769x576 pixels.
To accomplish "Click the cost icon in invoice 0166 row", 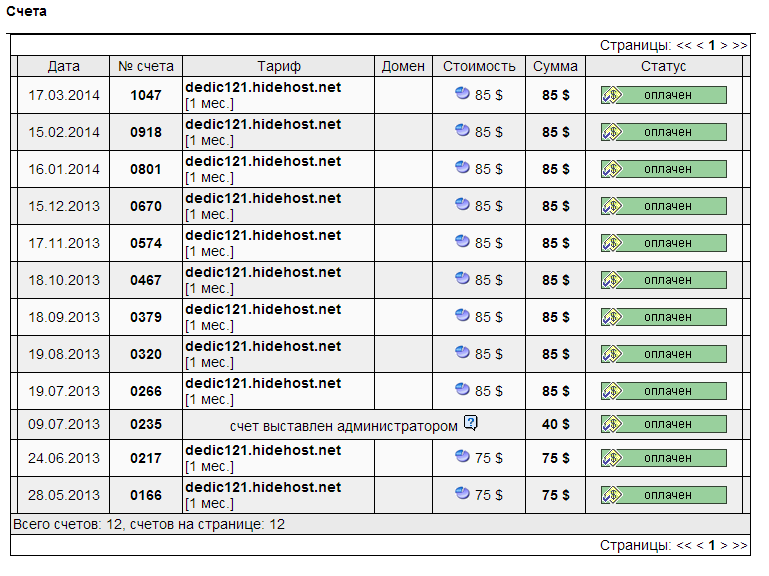I will coord(462,493).
